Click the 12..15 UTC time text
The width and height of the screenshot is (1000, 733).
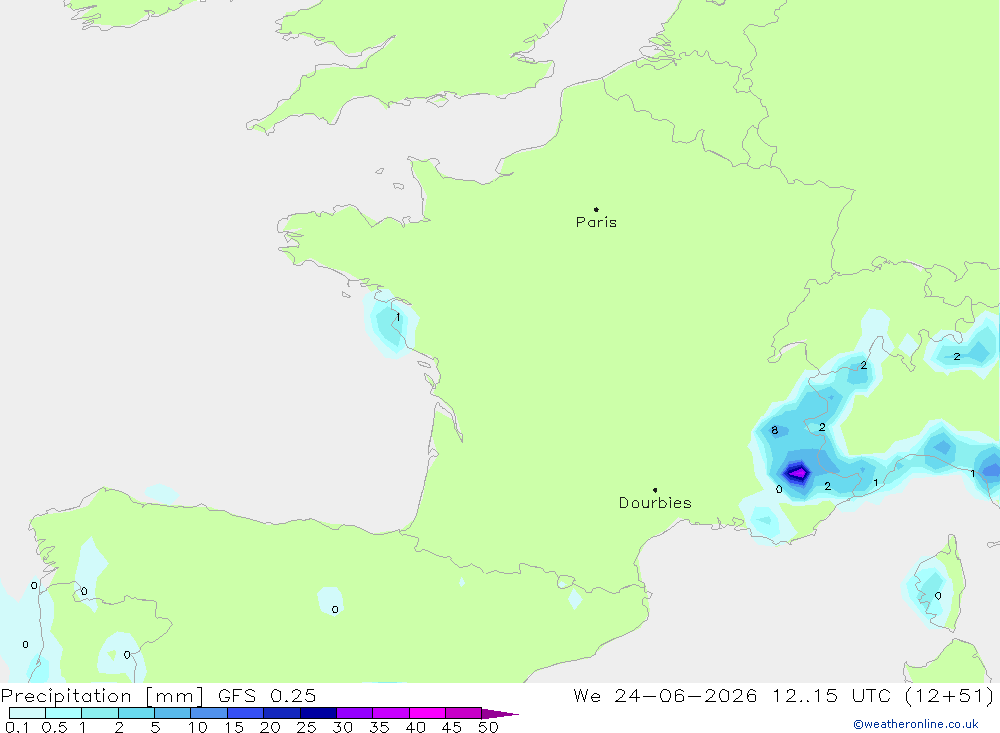coord(831,696)
